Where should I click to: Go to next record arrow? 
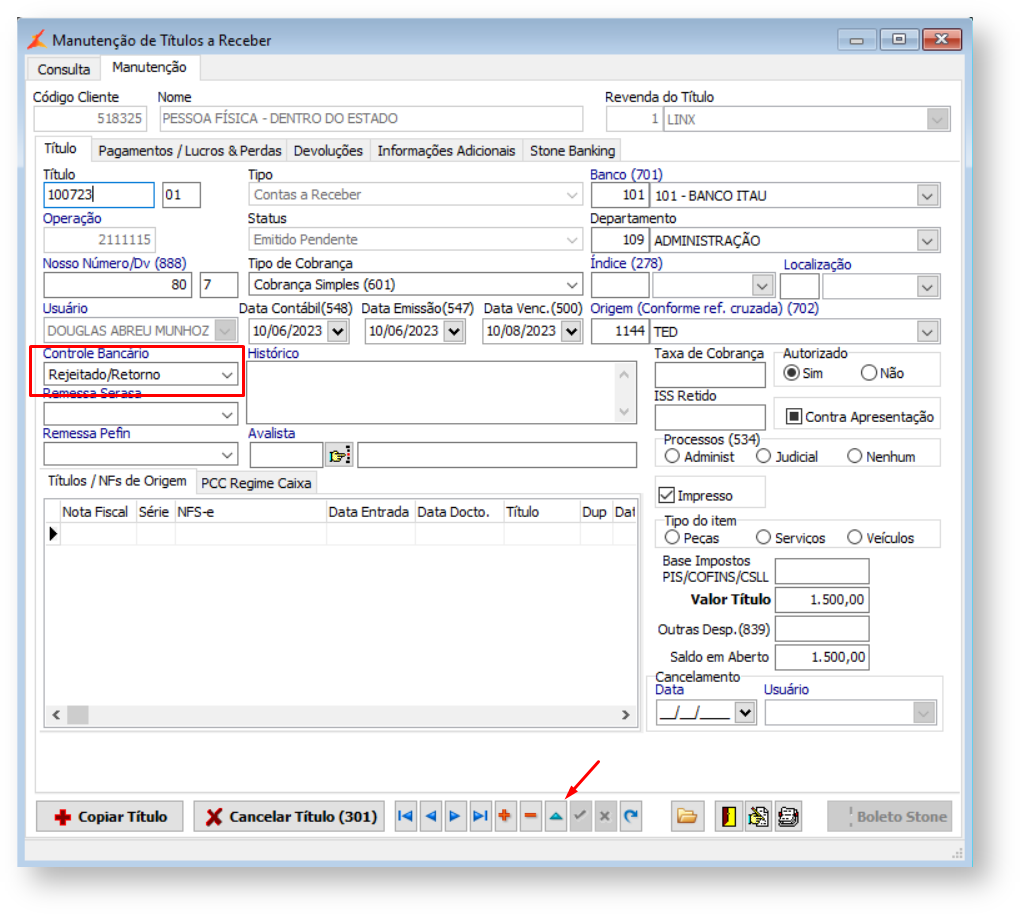coord(455,816)
